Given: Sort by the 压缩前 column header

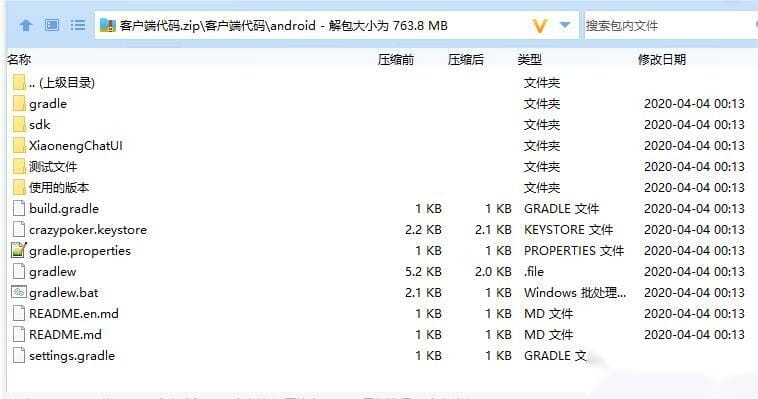Looking at the screenshot, I should coord(396,59).
